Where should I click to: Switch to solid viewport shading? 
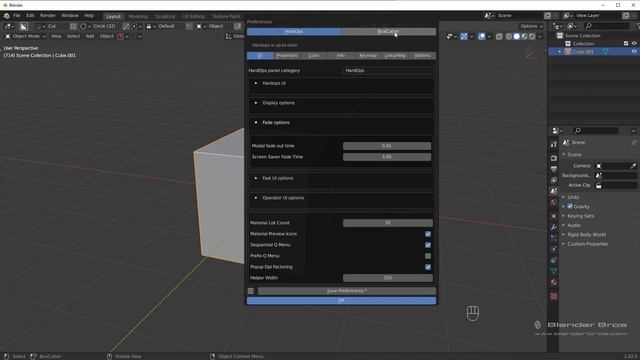click(x=516, y=36)
